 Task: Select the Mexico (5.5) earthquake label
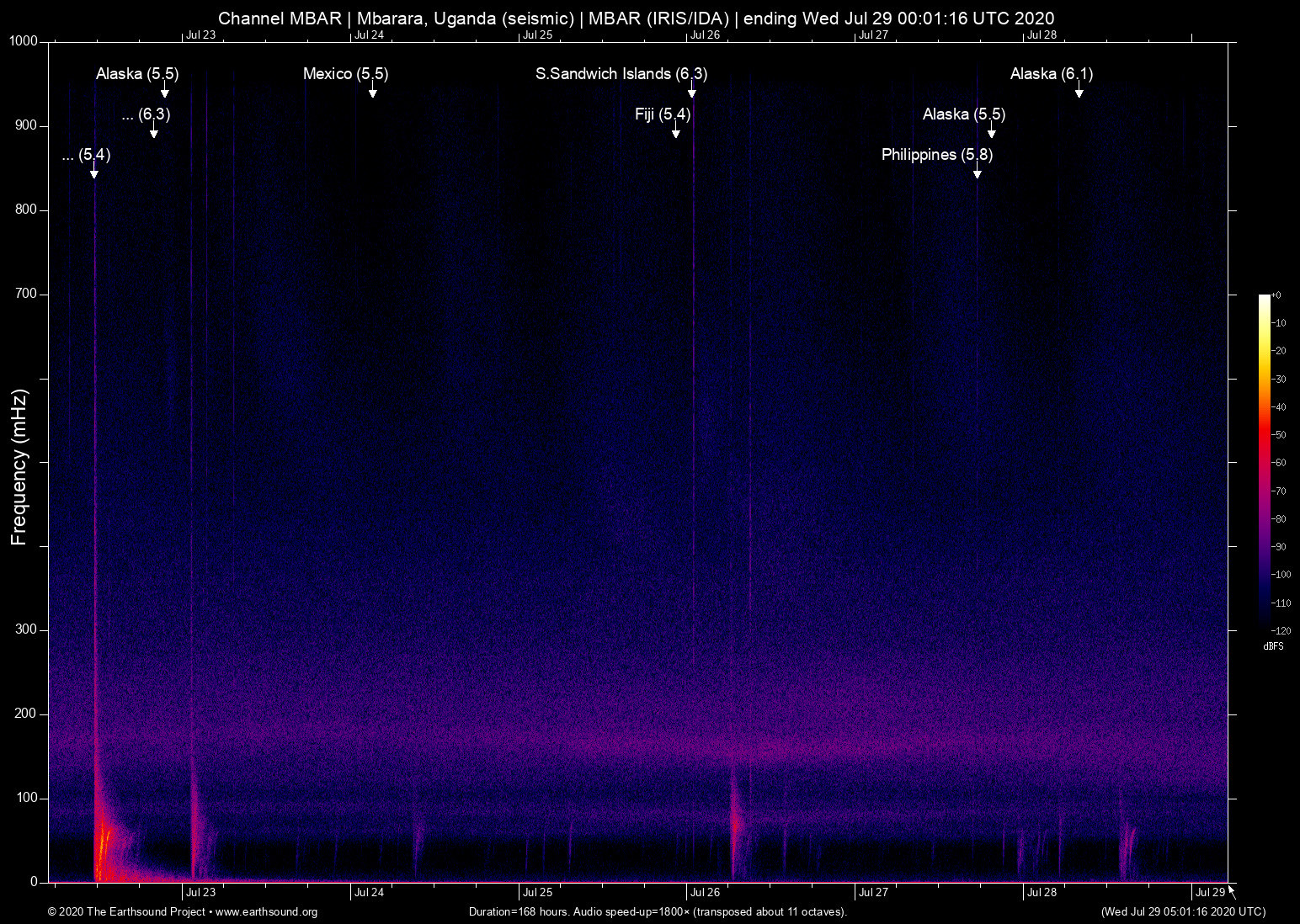click(x=345, y=74)
